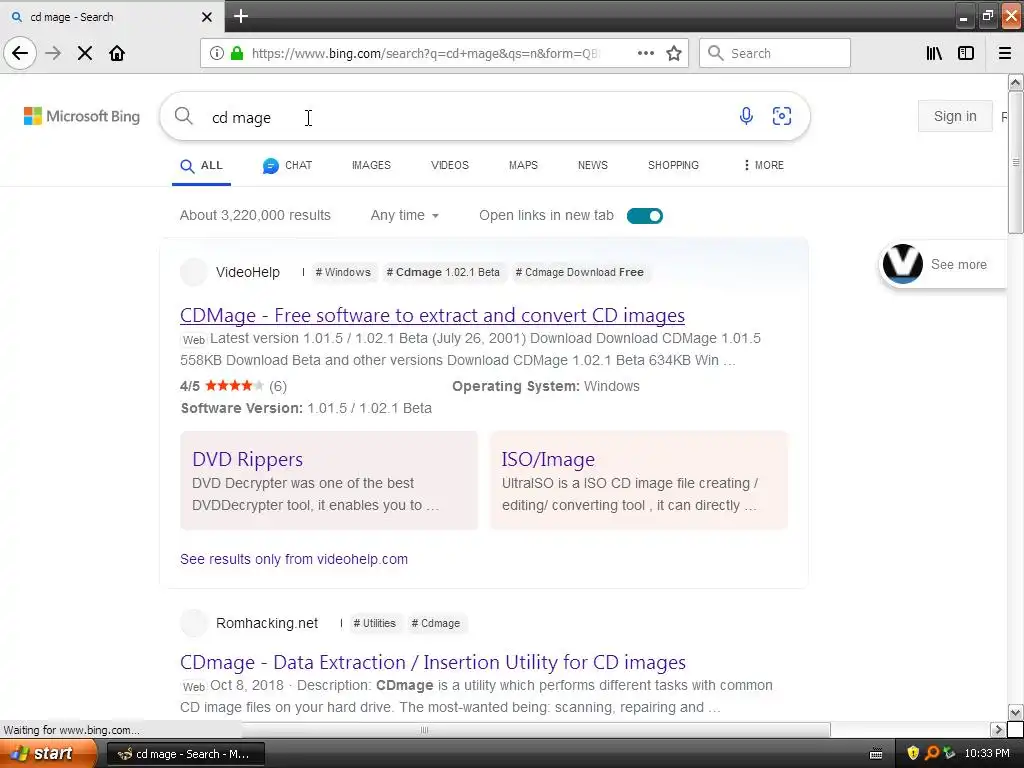Screen dimensions: 1024x768
Task: Click the VideoHelp site name
Action: coord(248,272)
